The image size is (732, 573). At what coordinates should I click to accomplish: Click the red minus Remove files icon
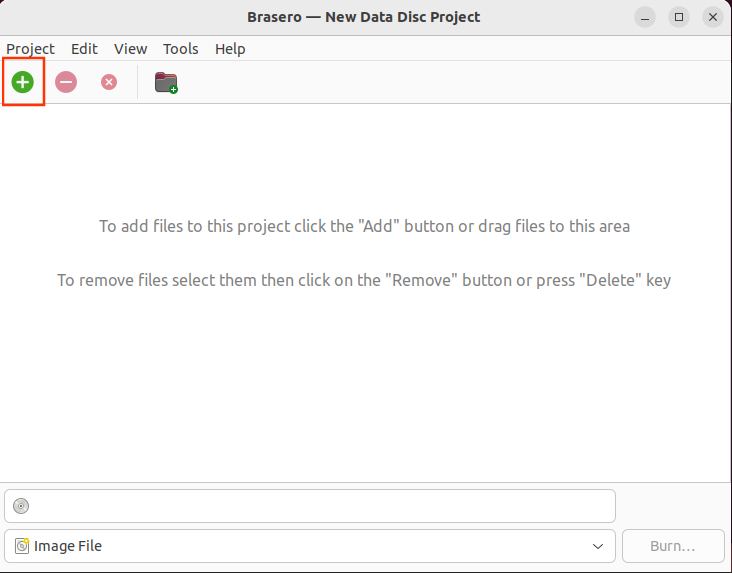click(x=66, y=82)
